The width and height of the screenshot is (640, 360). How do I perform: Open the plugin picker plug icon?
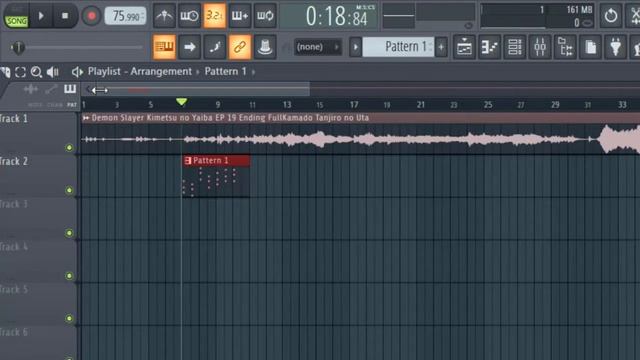coord(616,47)
